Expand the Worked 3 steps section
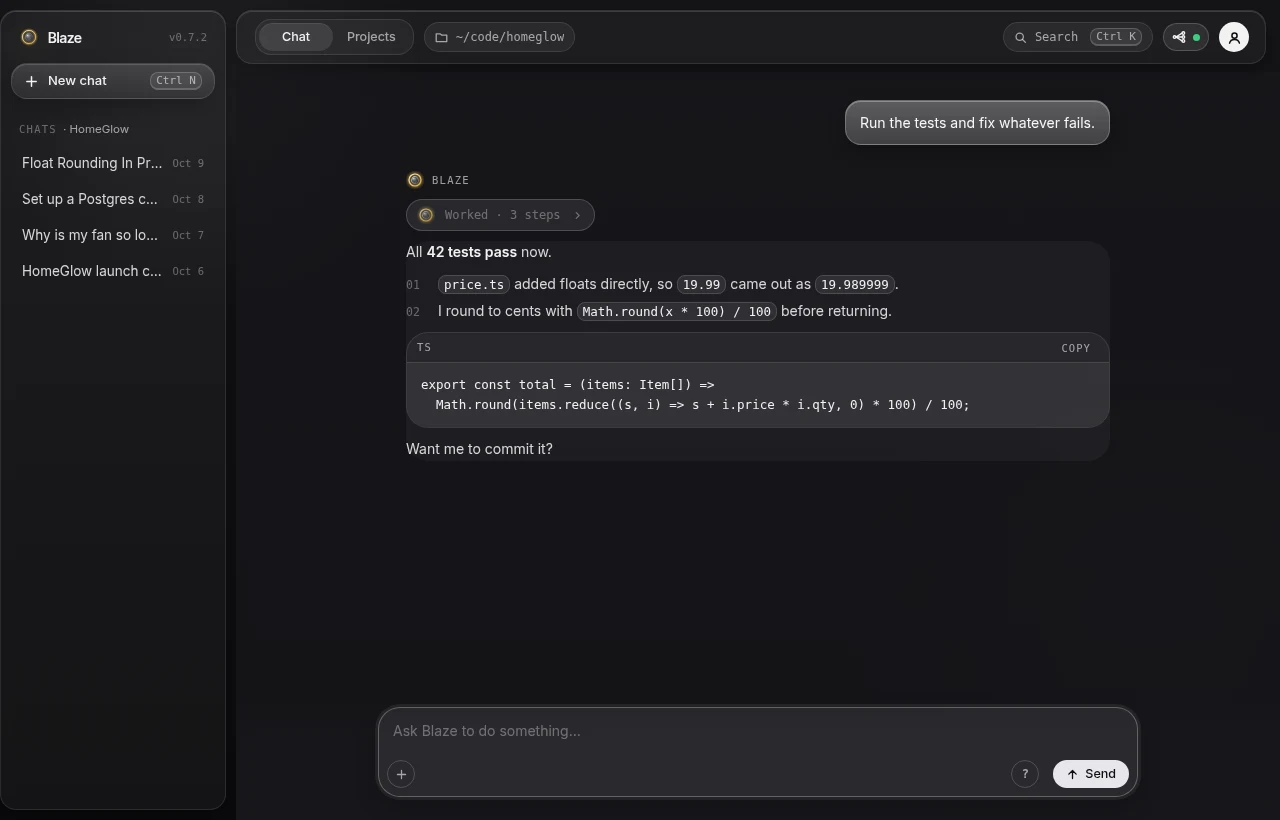The width and height of the screenshot is (1280, 820). click(500, 215)
